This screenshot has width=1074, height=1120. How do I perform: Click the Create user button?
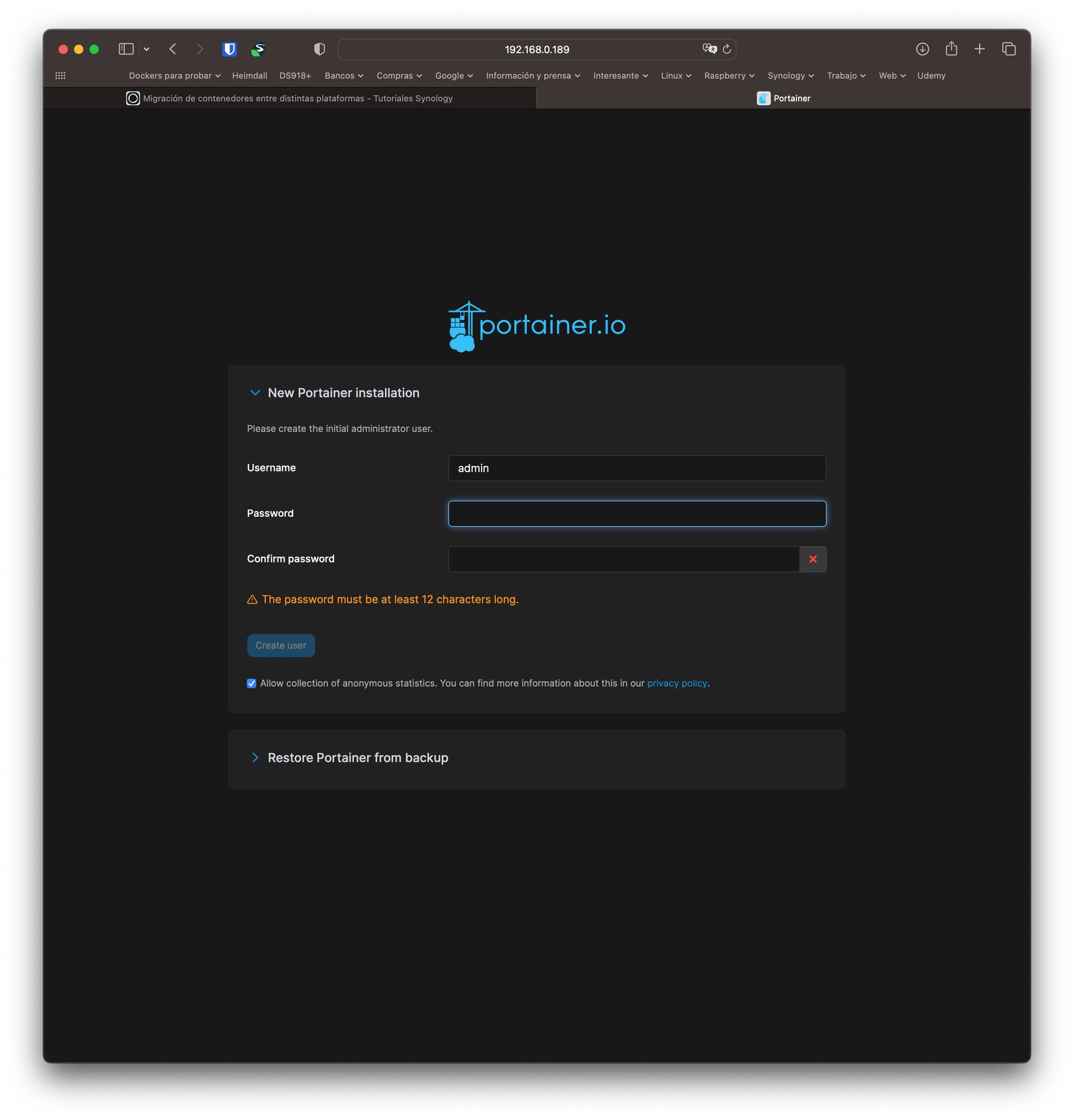pyautogui.click(x=281, y=646)
